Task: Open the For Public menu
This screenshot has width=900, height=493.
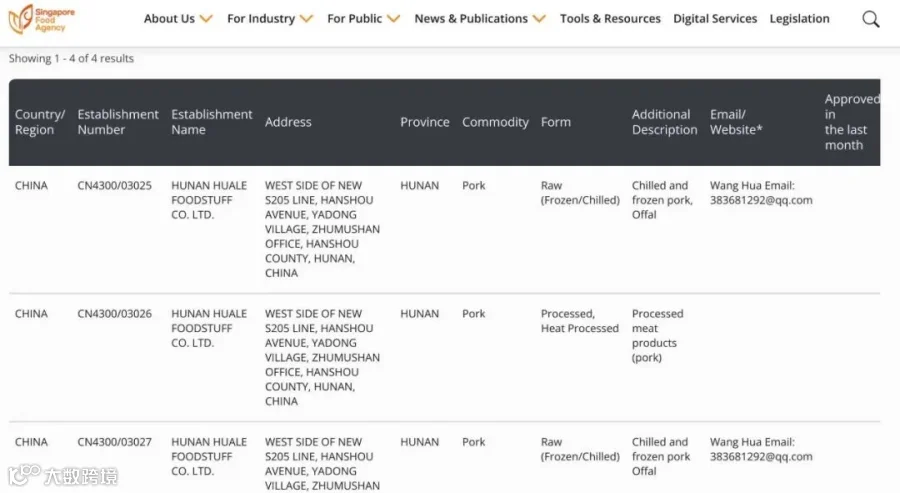Action: coord(355,18)
